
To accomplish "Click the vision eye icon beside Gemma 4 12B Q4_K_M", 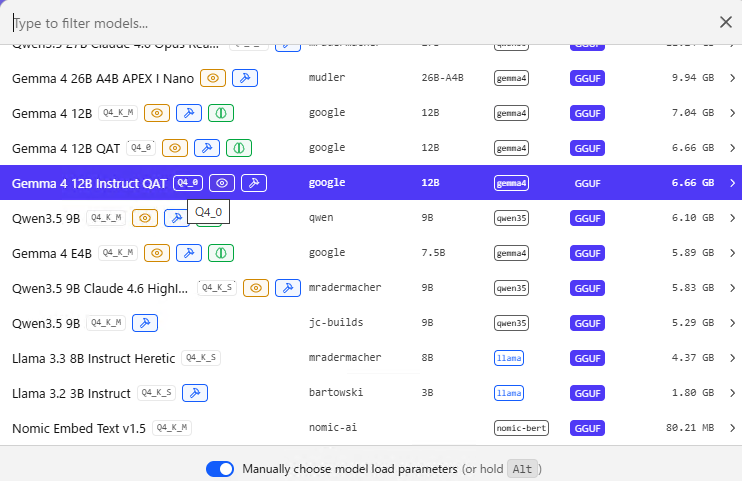I will point(157,113).
